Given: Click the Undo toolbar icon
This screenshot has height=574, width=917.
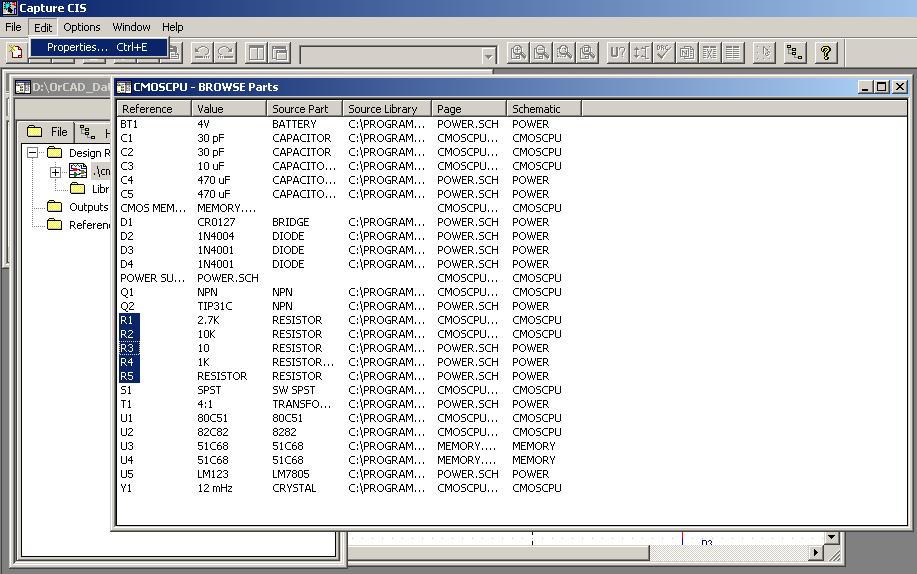Looking at the screenshot, I should (x=202, y=53).
